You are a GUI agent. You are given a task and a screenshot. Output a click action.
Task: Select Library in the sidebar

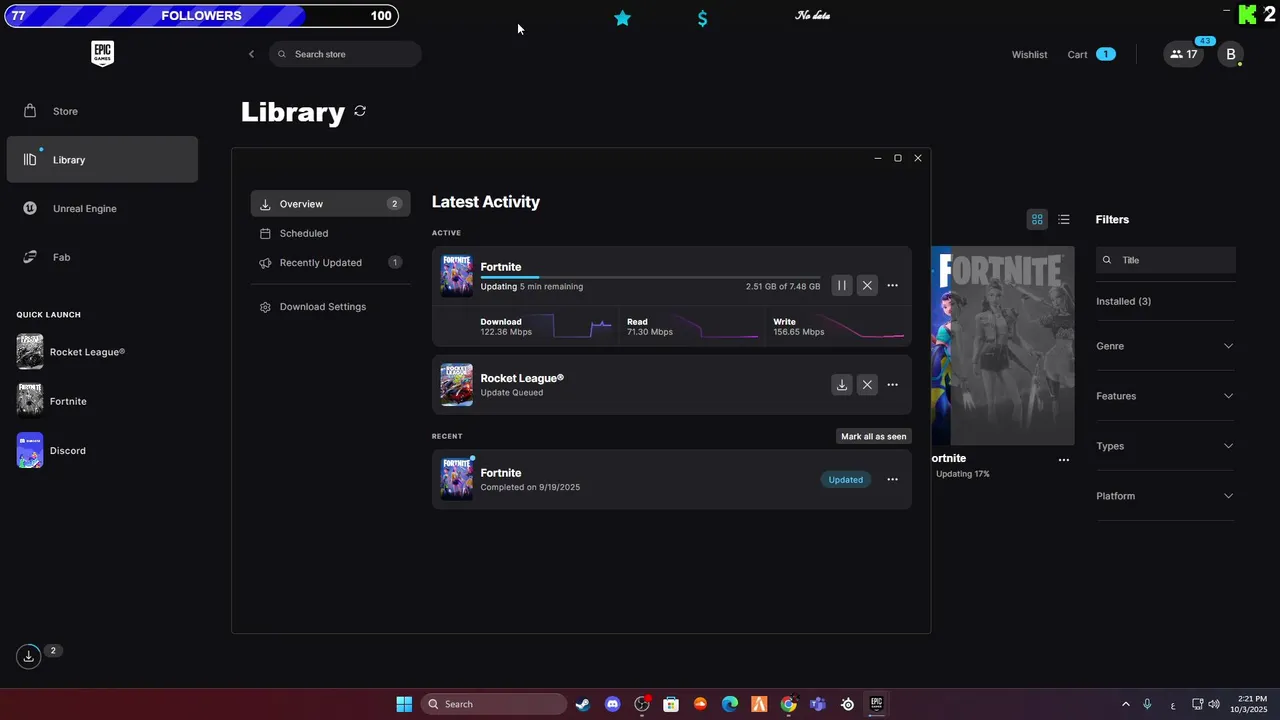click(x=102, y=160)
